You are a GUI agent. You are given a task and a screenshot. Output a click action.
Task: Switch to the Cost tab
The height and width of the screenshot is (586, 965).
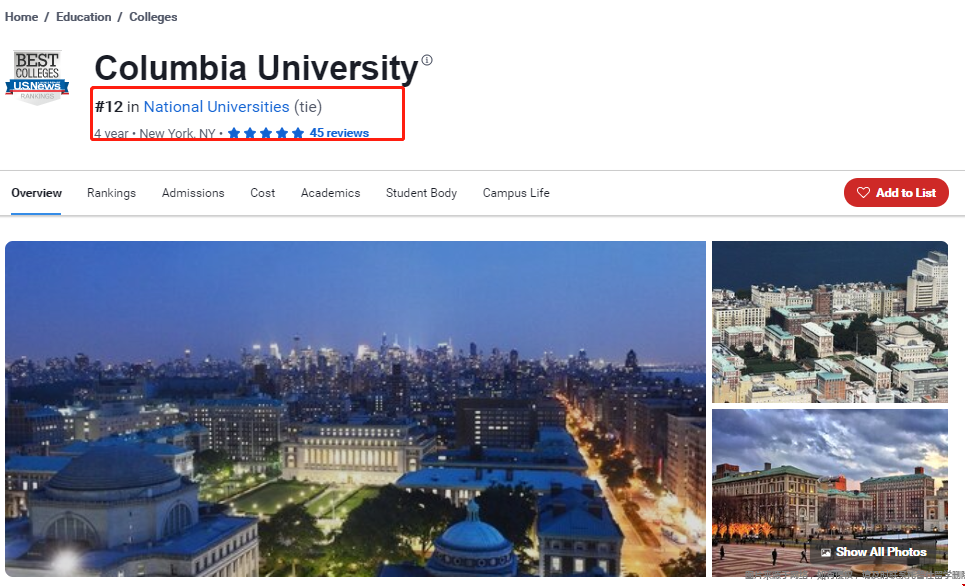click(263, 193)
